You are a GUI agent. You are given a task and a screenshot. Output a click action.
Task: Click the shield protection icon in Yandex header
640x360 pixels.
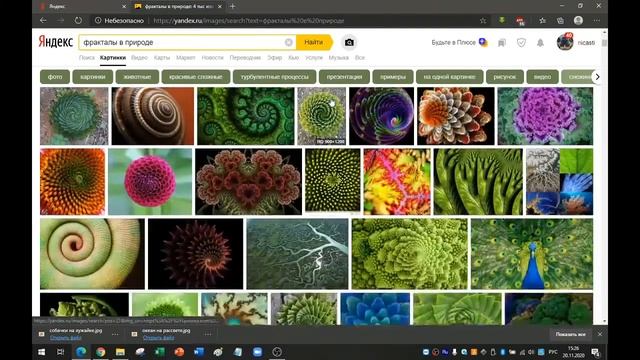coord(521,42)
